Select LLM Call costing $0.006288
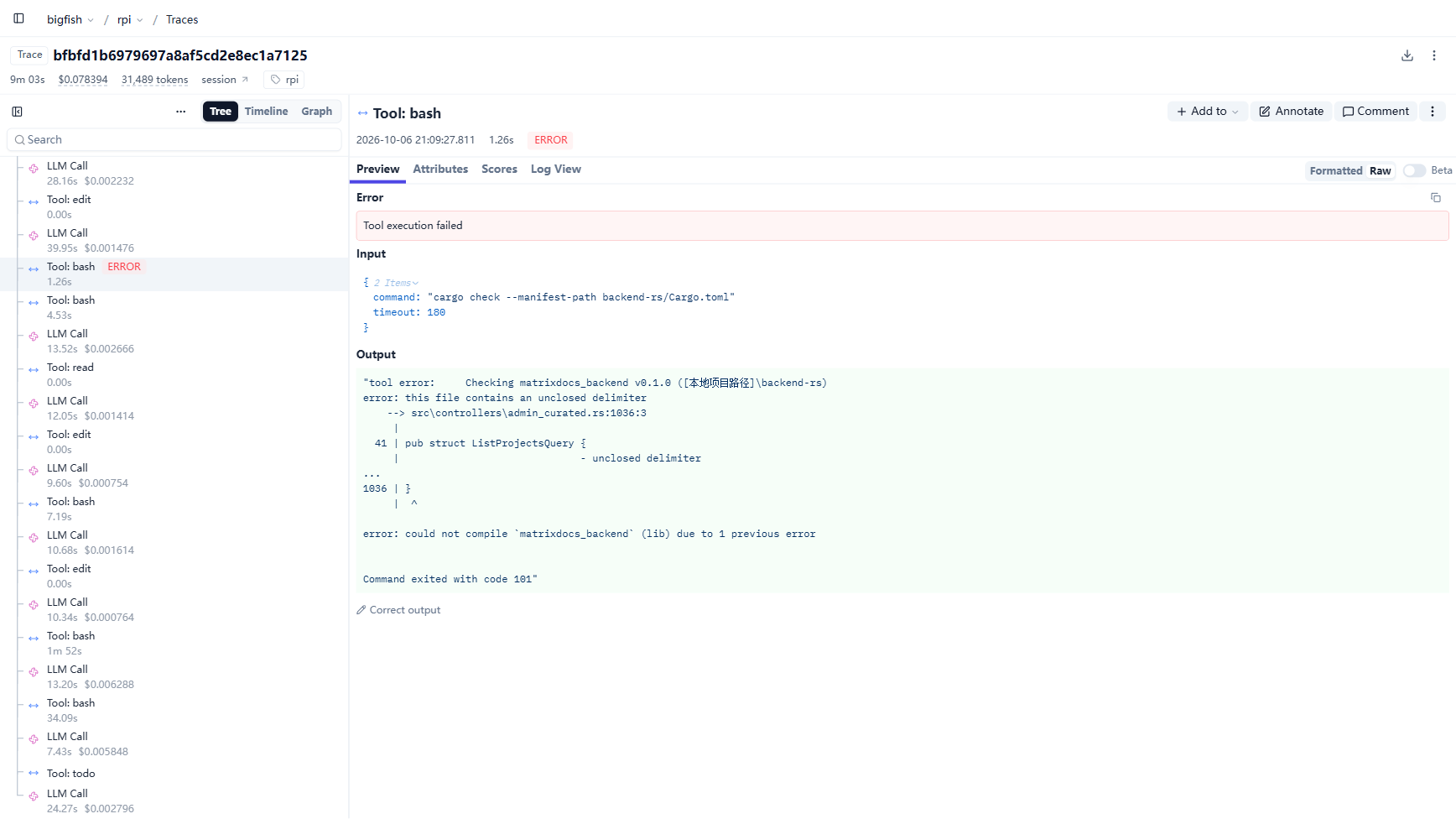This screenshot has height=819, width=1456. click(174, 677)
